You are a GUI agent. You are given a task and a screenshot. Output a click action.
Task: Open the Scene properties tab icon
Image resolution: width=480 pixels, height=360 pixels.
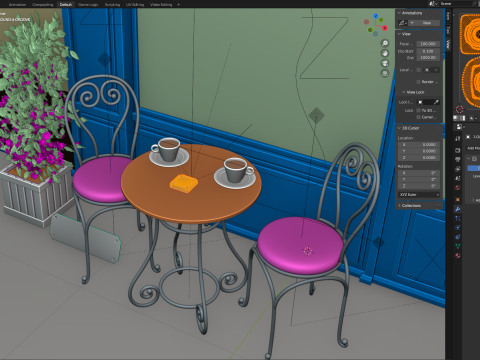pos(458,178)
